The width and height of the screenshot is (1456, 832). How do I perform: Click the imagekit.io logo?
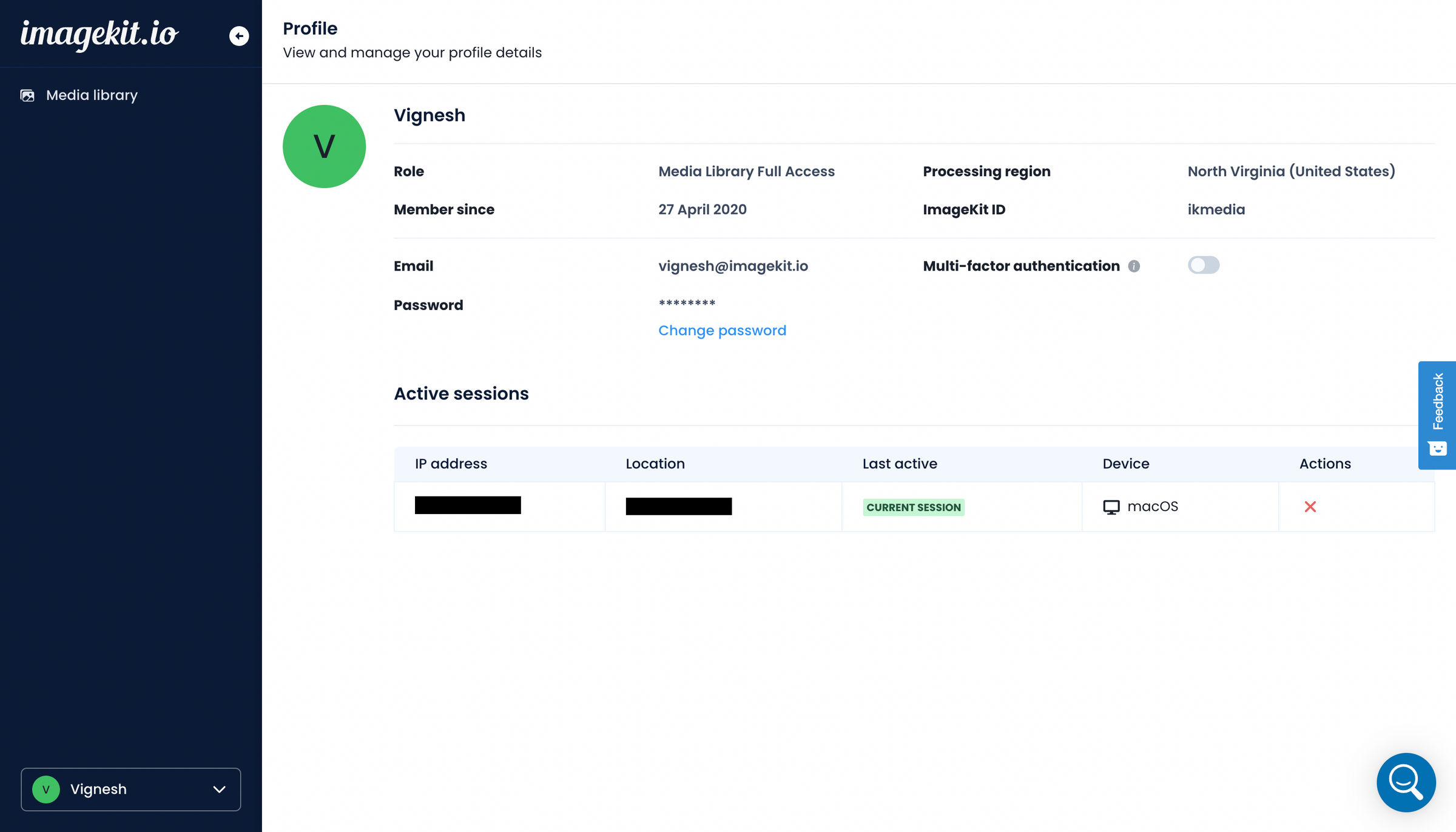point(99,34)
